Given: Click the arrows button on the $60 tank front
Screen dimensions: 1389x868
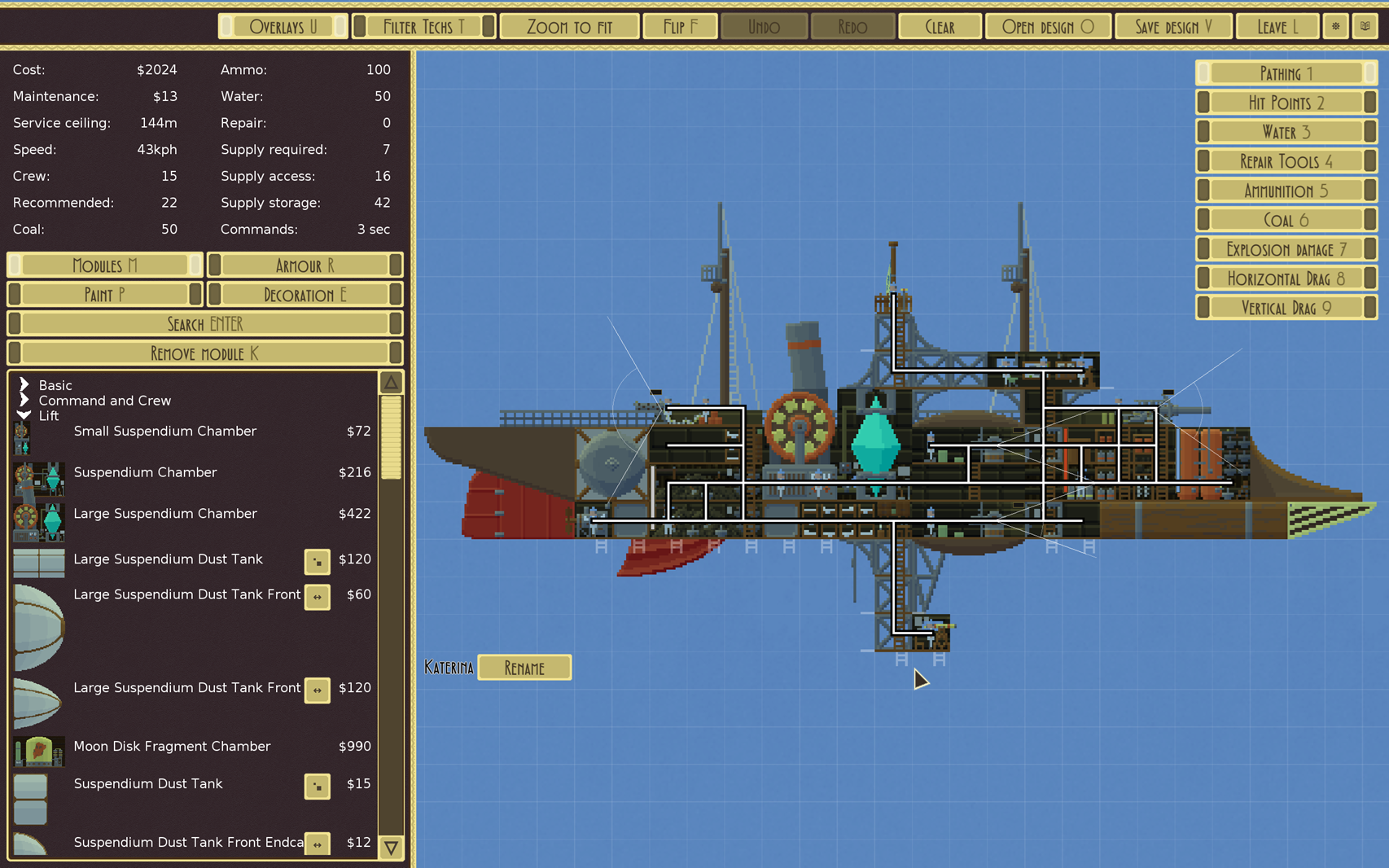Looking at the screenshot, I should (x=318, y=596).
